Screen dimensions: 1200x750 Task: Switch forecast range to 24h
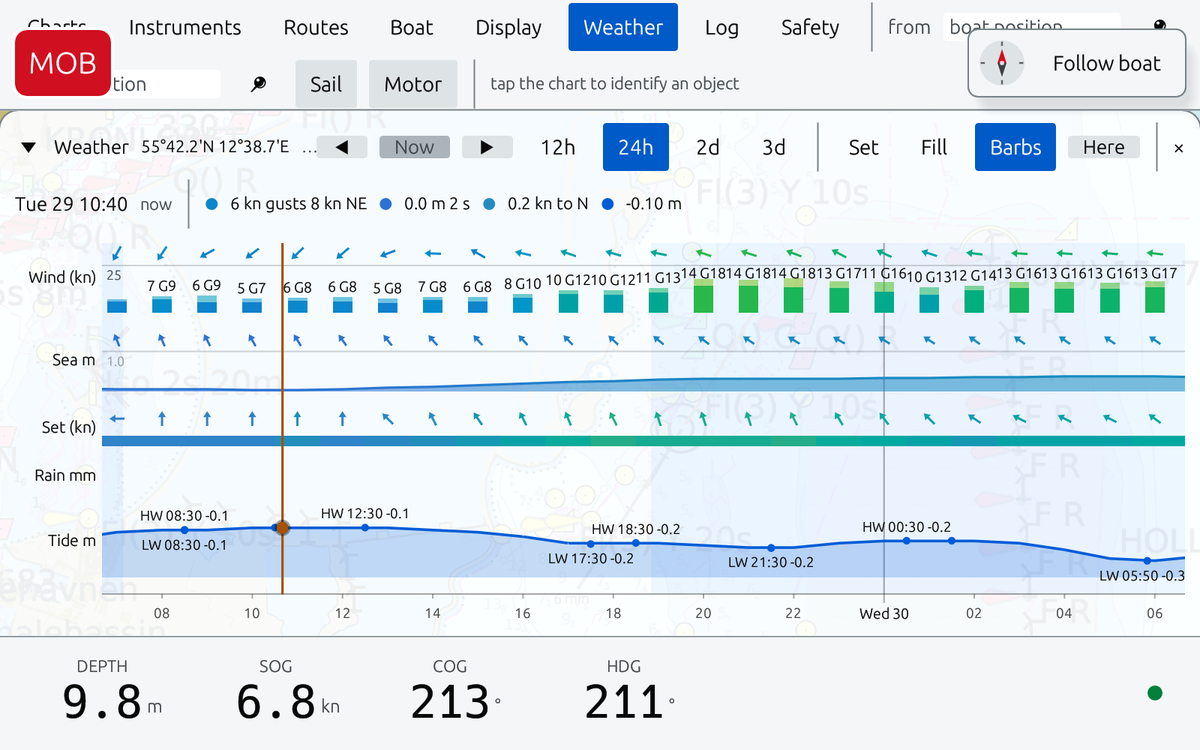click(x=636, y=148)
